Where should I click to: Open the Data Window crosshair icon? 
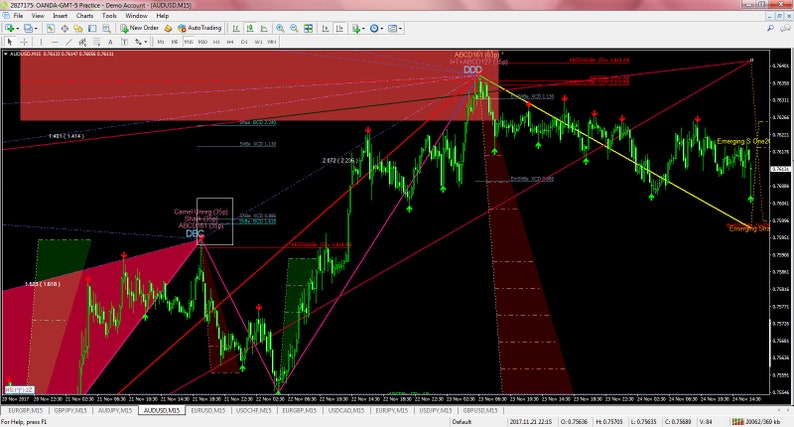64,28
